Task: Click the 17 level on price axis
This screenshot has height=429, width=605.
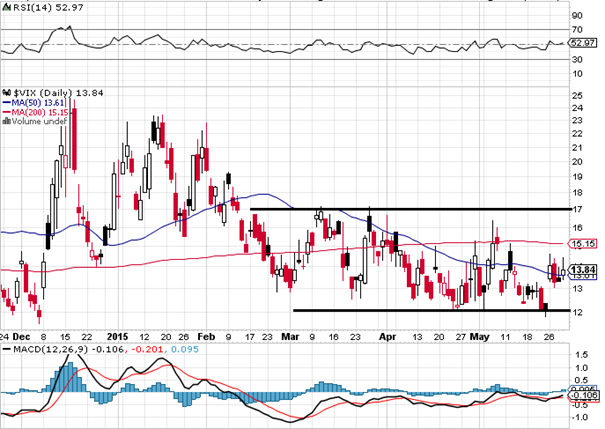Action: pos(578,209)
